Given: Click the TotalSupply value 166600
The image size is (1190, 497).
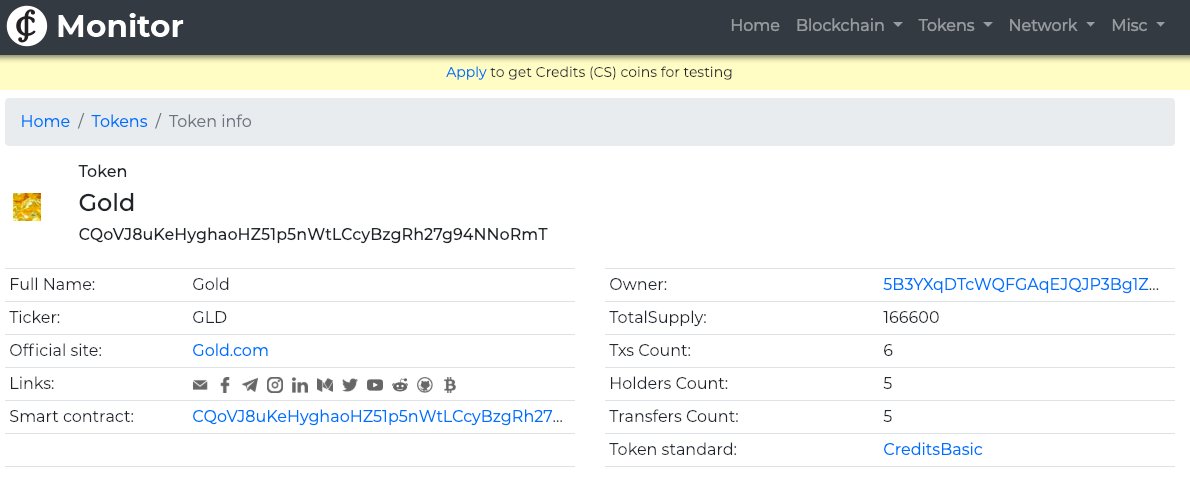Looking at the screenshot, I should click(x=911, y=317).
